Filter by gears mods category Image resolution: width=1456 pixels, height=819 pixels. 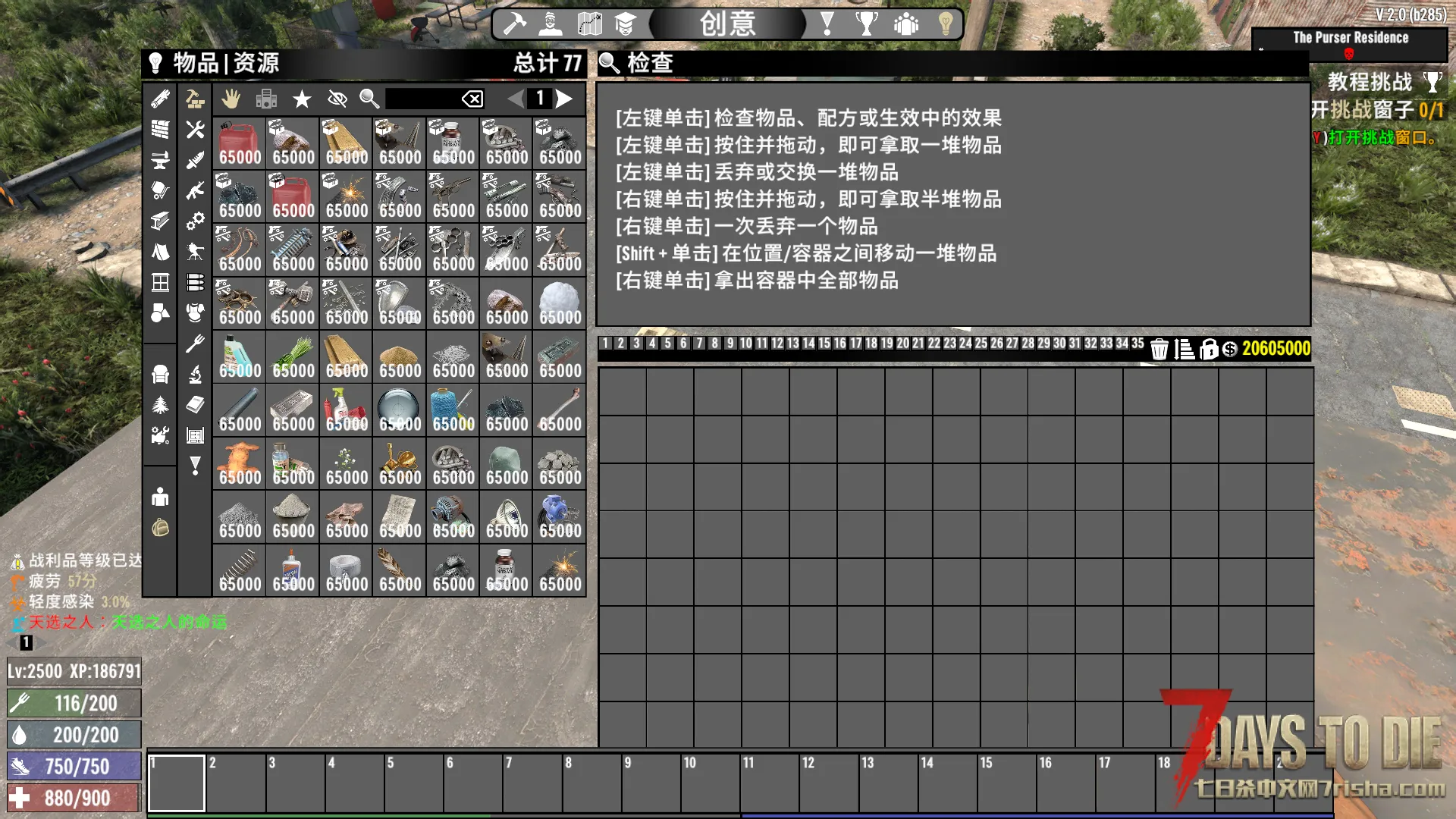pyautogui.click(x=195, y=221)
